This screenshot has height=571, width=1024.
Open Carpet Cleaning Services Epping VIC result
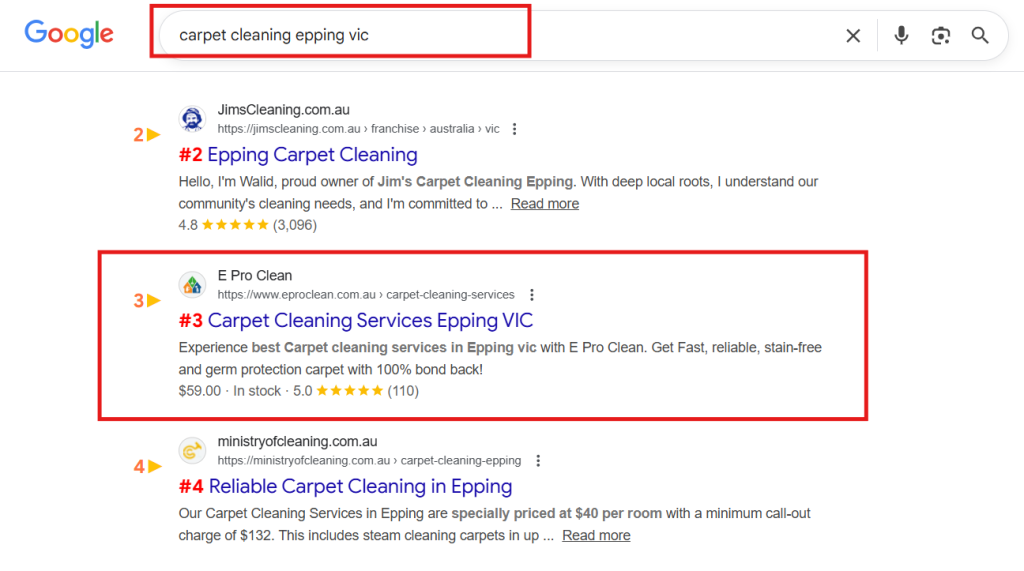pyautogui.click(x=370, y=321)
